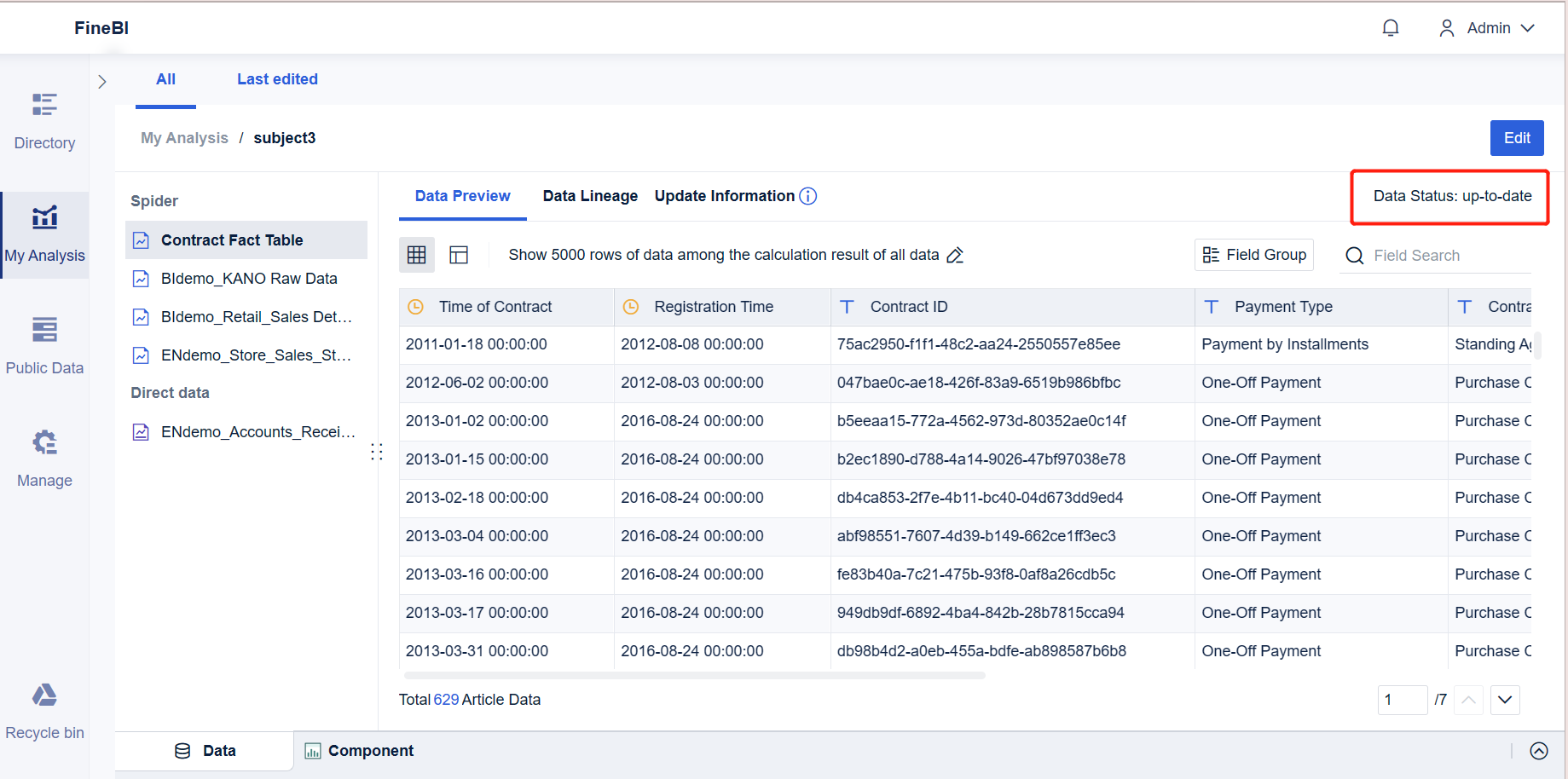
Task: Open the Manage settings panel
Action: click(x=43, y=457)
